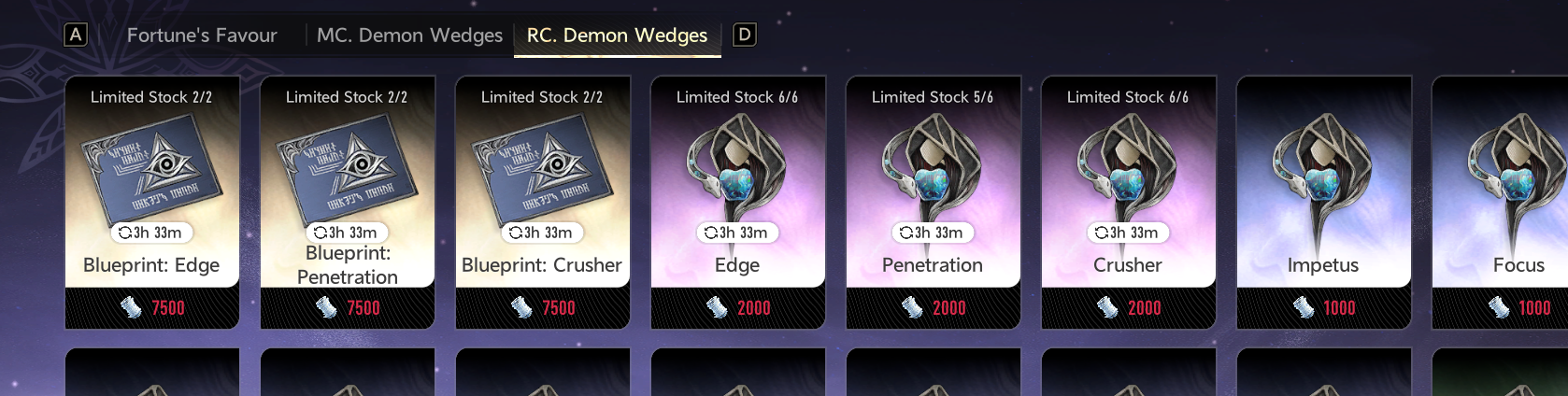Click the refresh timer on Crusher wedge

pyautogui.click(x=1127, y=233)
